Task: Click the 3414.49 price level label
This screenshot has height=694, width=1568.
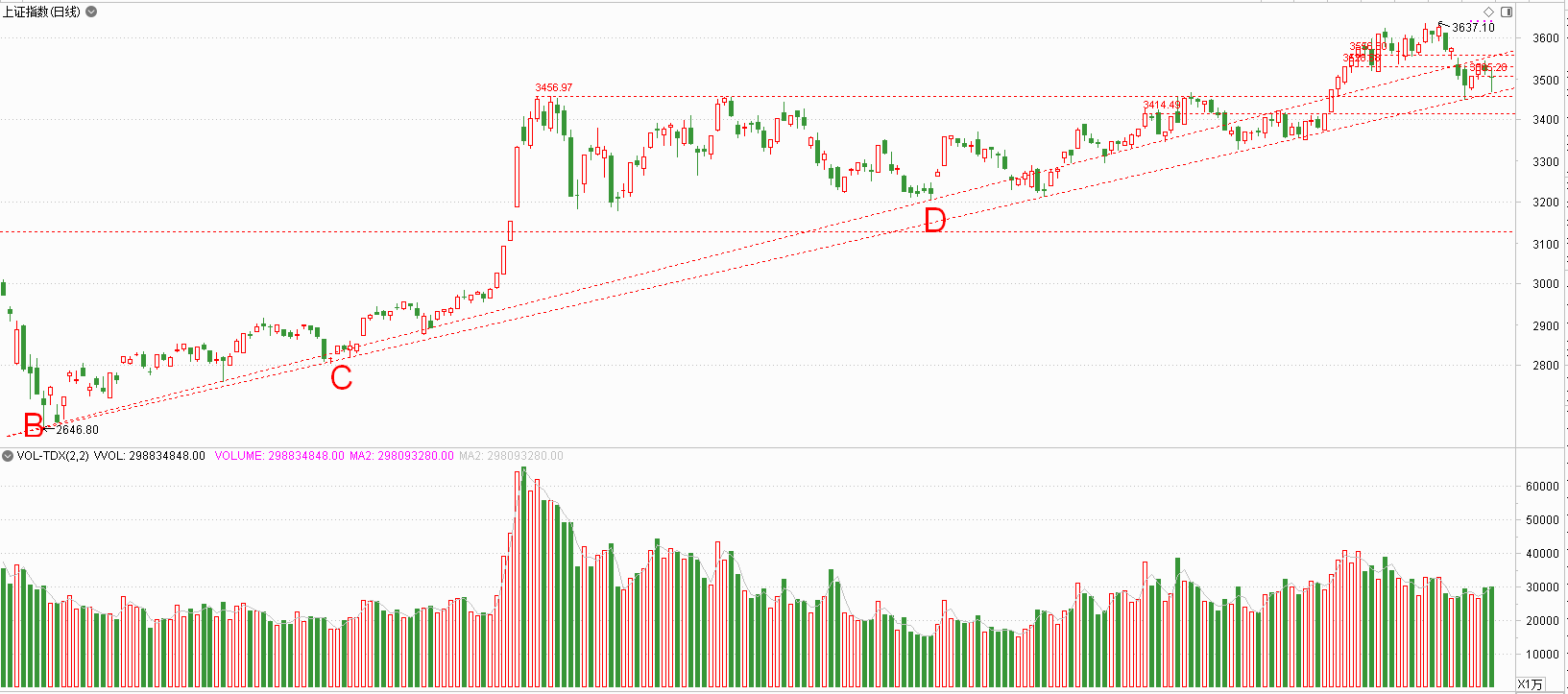Action: click(x=1162, y=105)
